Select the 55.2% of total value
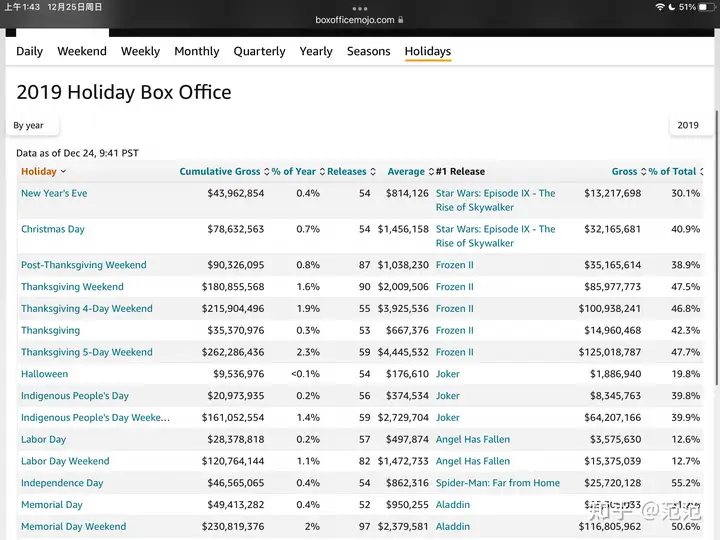The width and height of the screenshot is (720, 540). point(686,483)
